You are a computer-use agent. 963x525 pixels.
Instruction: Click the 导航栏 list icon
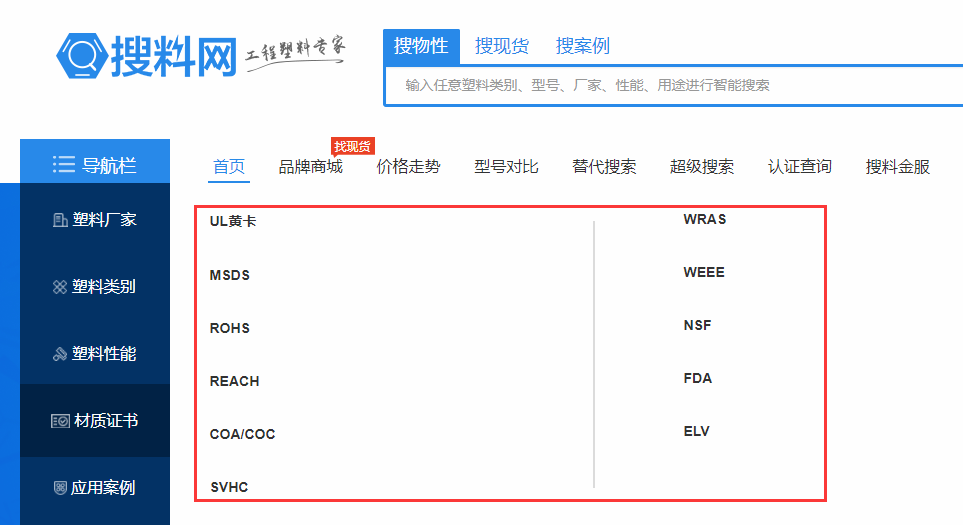(x=64, y=165)
